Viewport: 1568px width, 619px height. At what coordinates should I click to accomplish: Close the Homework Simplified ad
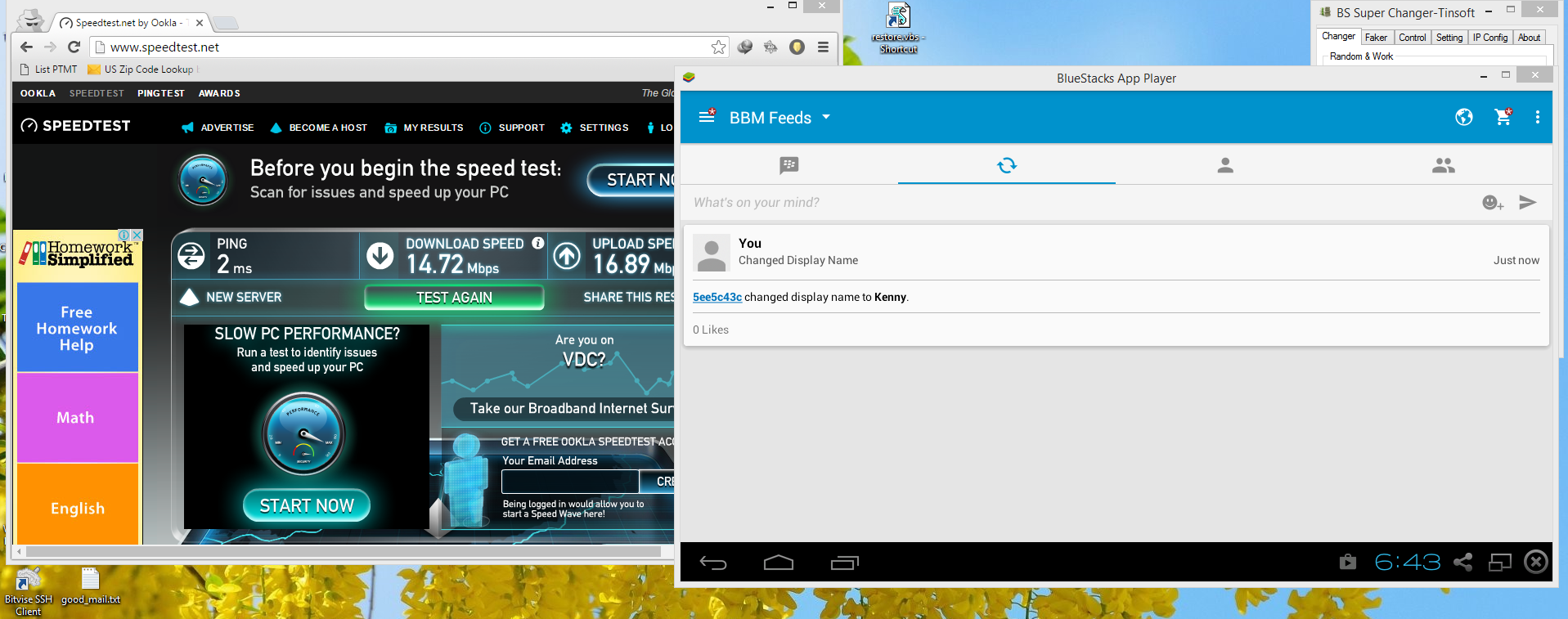coord(137,235)
